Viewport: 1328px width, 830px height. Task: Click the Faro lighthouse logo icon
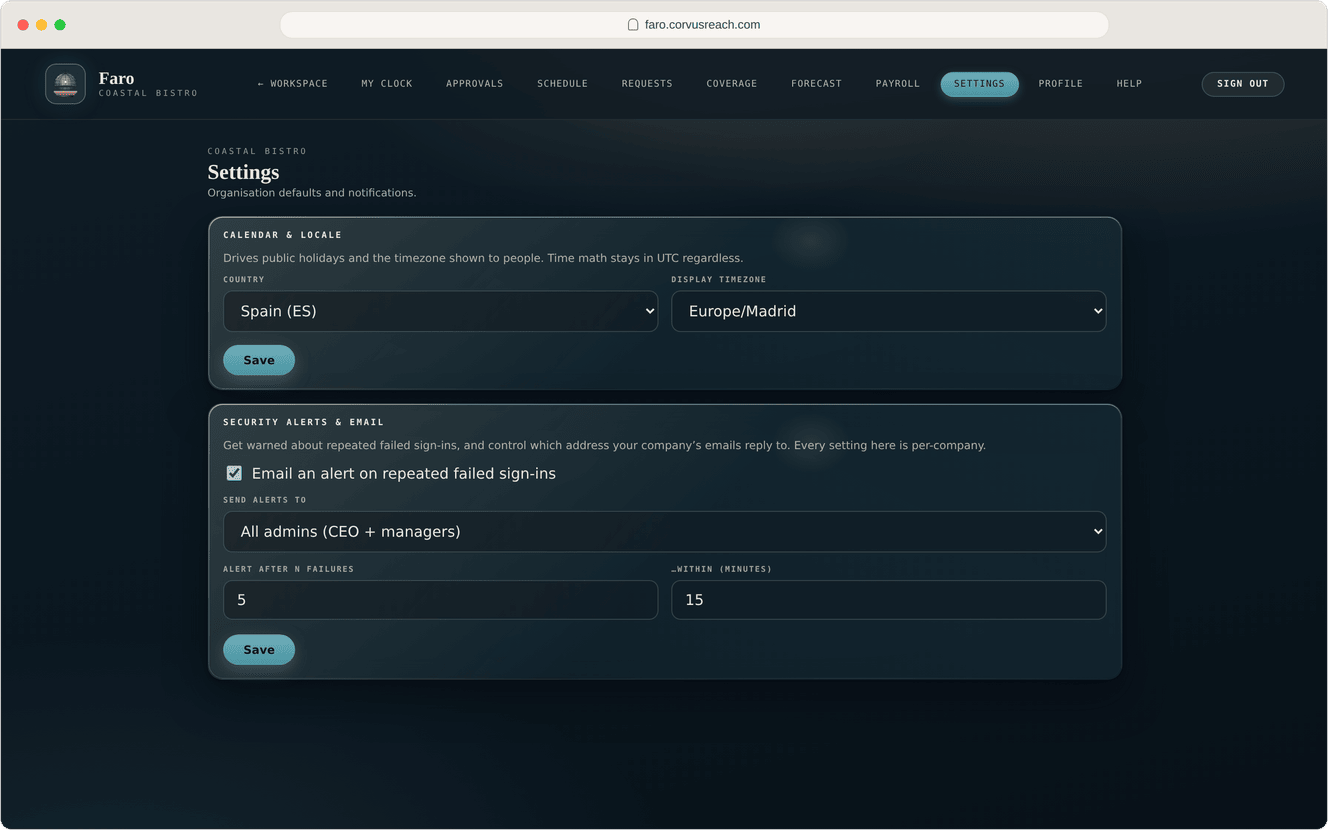coord(65,84)
